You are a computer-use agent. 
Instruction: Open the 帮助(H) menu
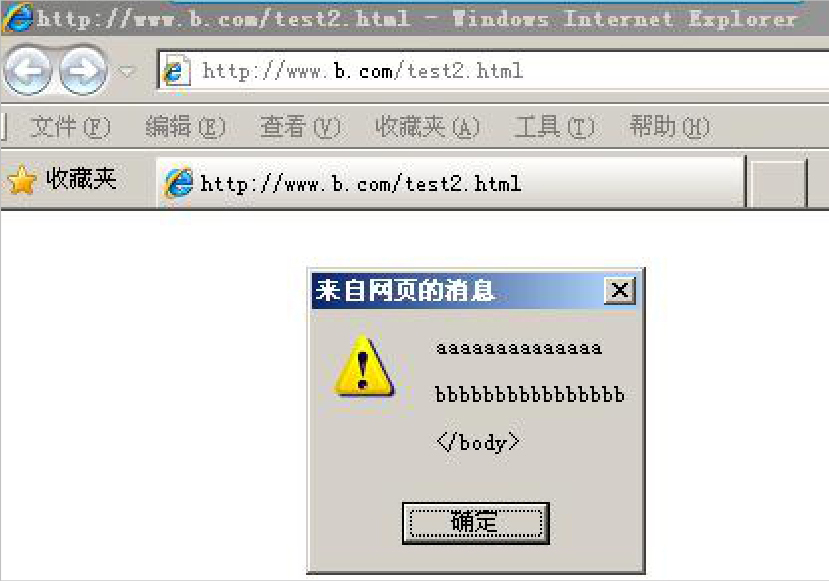pyautogui.click(x=669, y=127)
